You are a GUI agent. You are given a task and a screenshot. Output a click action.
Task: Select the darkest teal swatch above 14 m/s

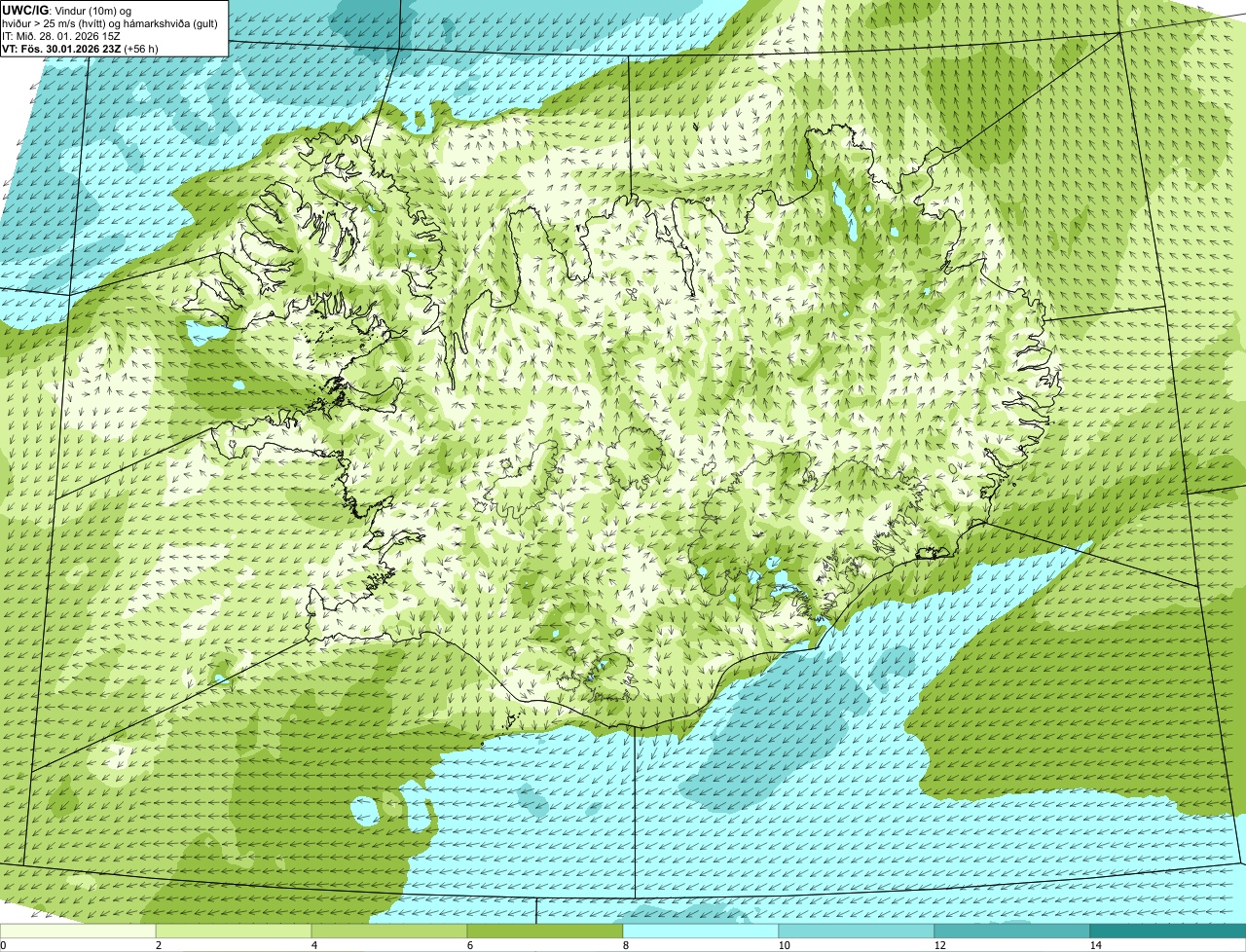pyautogui.click(x=1168, y=931)
